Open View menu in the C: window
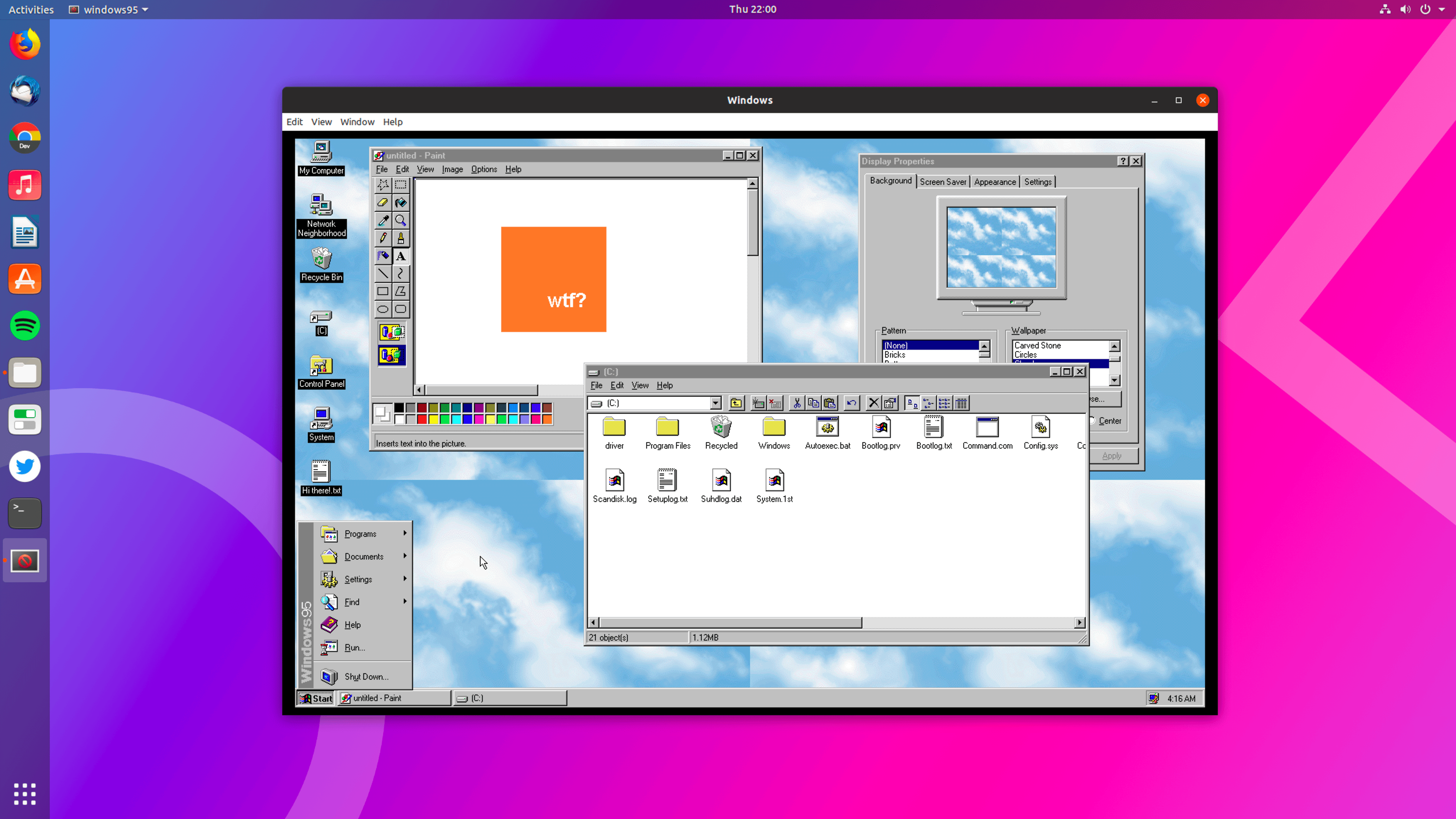The height and width of the screenshot is (819, 1456). point(640,385)
